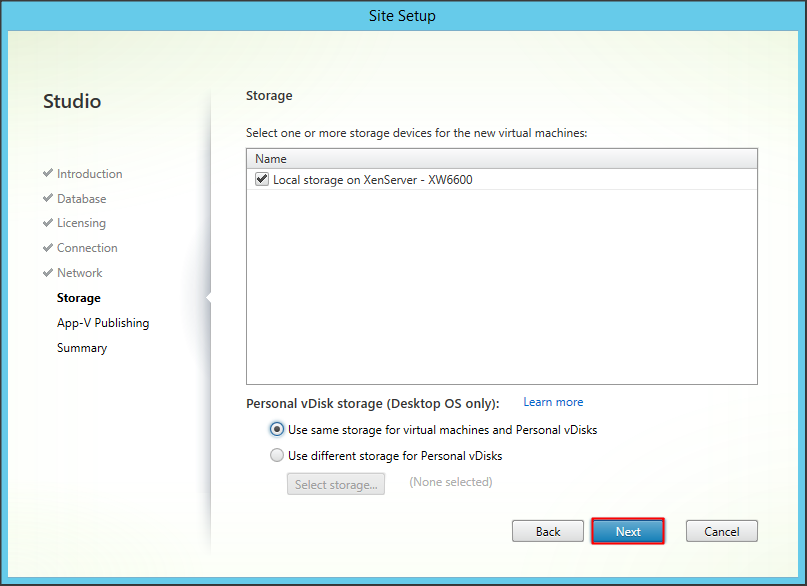The image size is (807, 586).
Task: Go to the Storage step in sidebar
Action: point(79,298)
